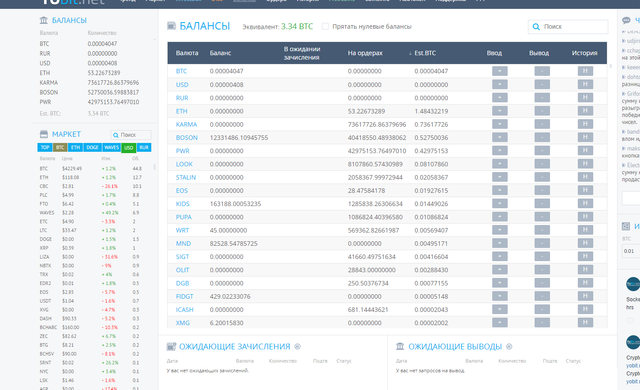Click withdraw minus button for PUPA row
Image resolution: width=640 pixels, height=390 pixels.
point(542,217)
